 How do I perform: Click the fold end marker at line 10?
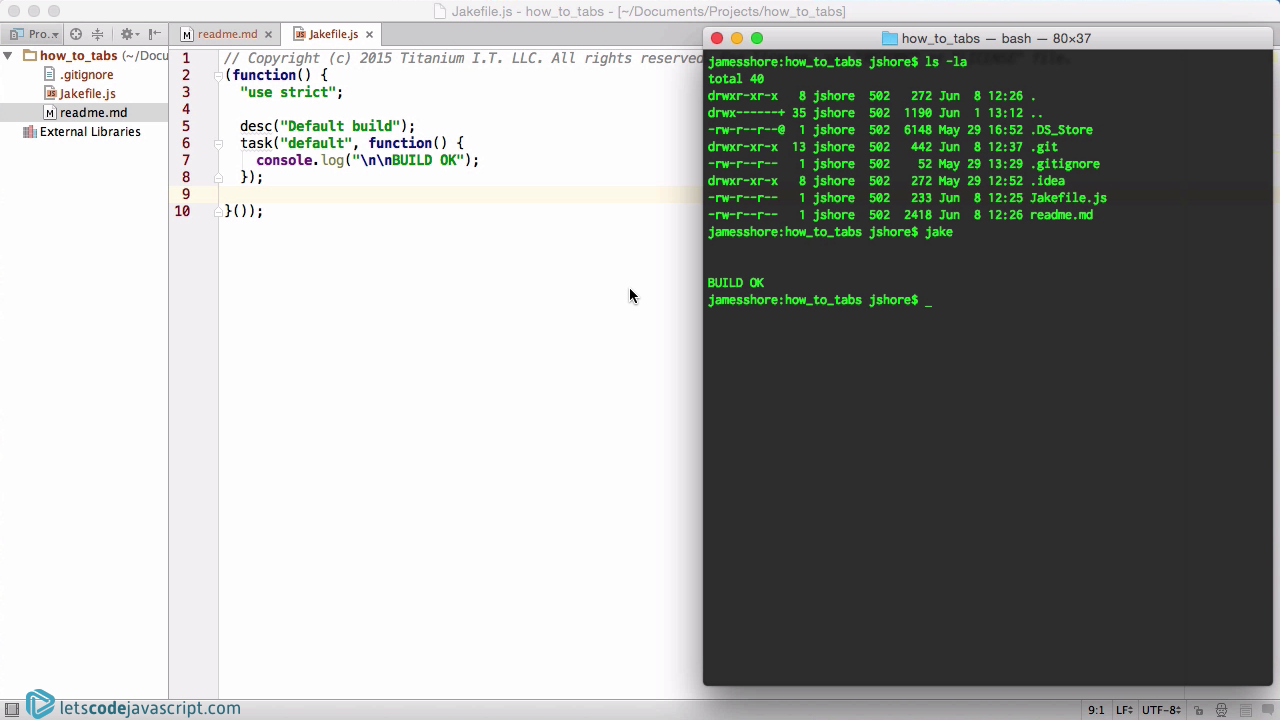coord(218,211)
